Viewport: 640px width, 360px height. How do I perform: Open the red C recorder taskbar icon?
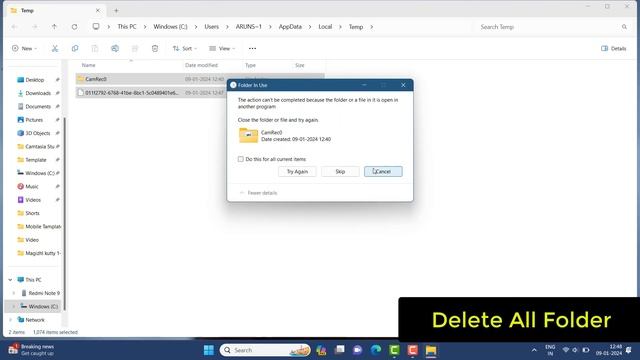413,350
